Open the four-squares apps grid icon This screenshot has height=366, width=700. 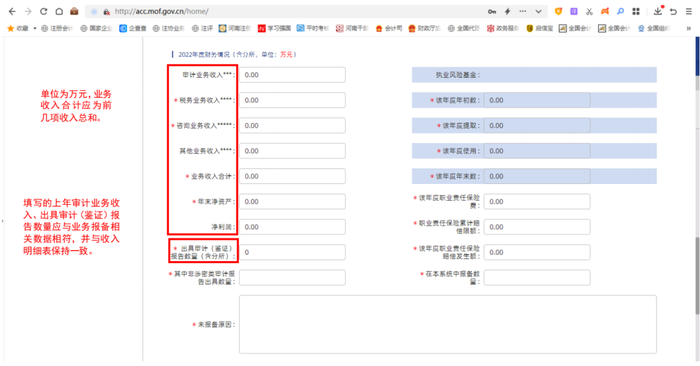(x=636, y=12)
